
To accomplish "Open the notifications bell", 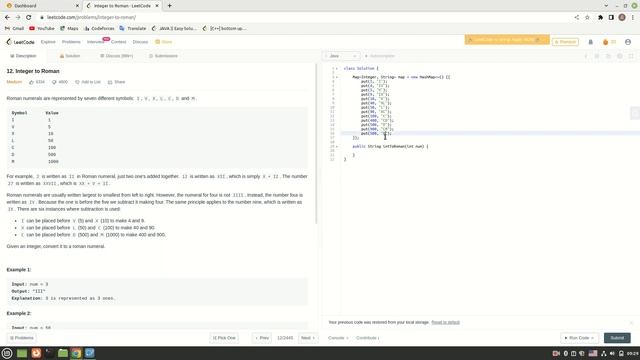I will 590,42.
